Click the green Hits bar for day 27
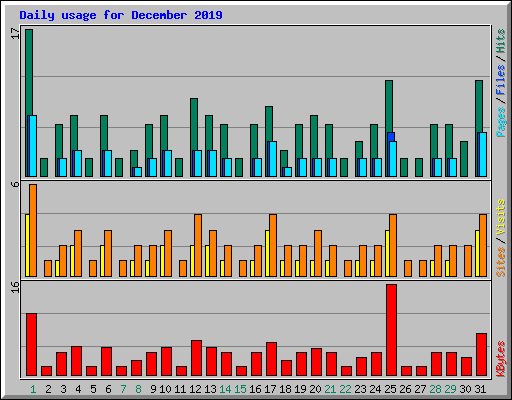Screen dimensions: 512x400 419,167
